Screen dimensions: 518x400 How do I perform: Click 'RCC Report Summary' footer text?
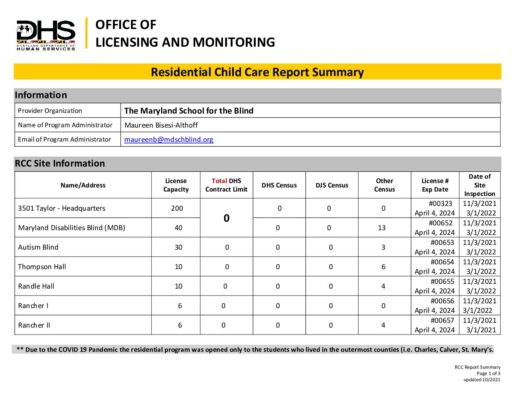(477, 367)
